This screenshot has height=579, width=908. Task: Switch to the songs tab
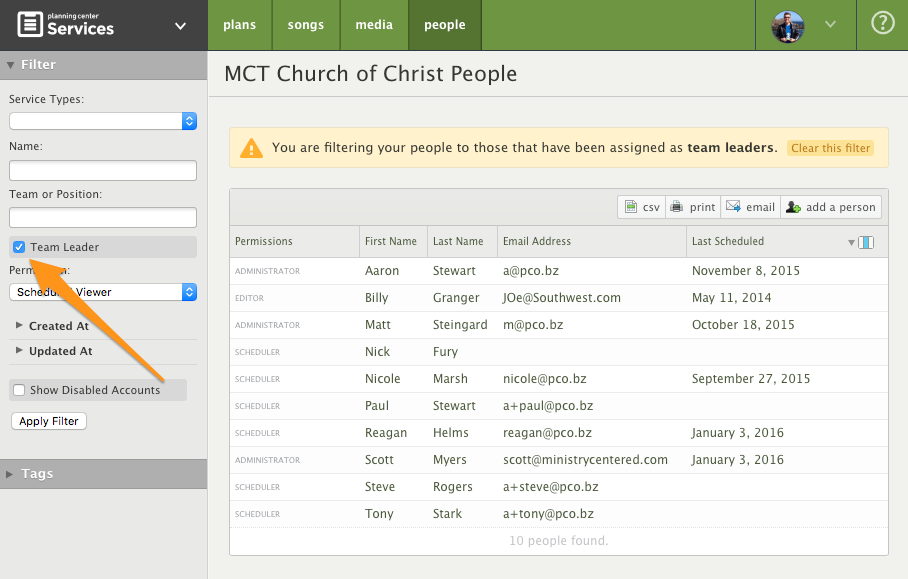(x=306, y=24)
